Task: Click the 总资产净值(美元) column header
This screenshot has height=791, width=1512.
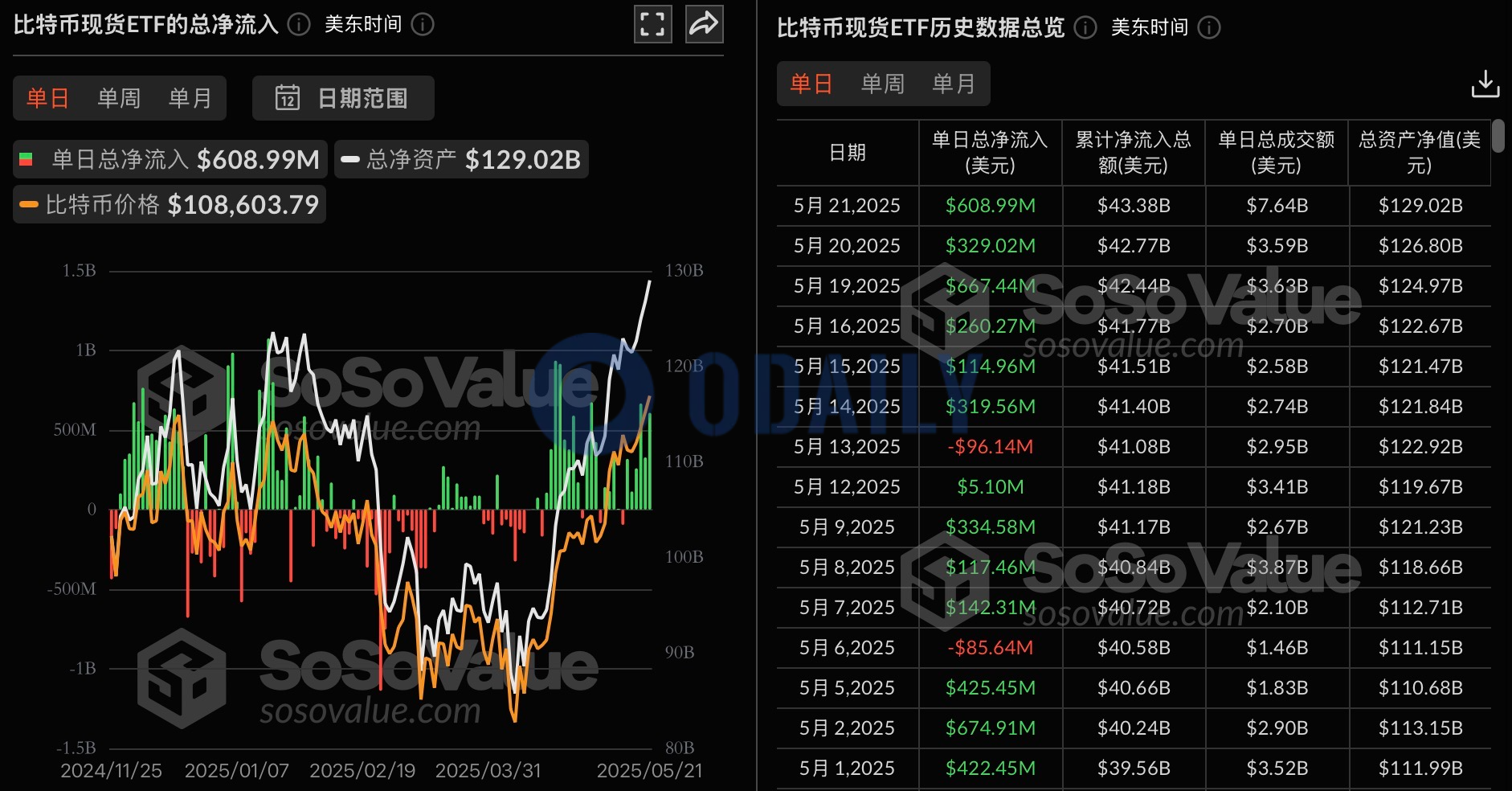Action: [x=1419, y=153]
